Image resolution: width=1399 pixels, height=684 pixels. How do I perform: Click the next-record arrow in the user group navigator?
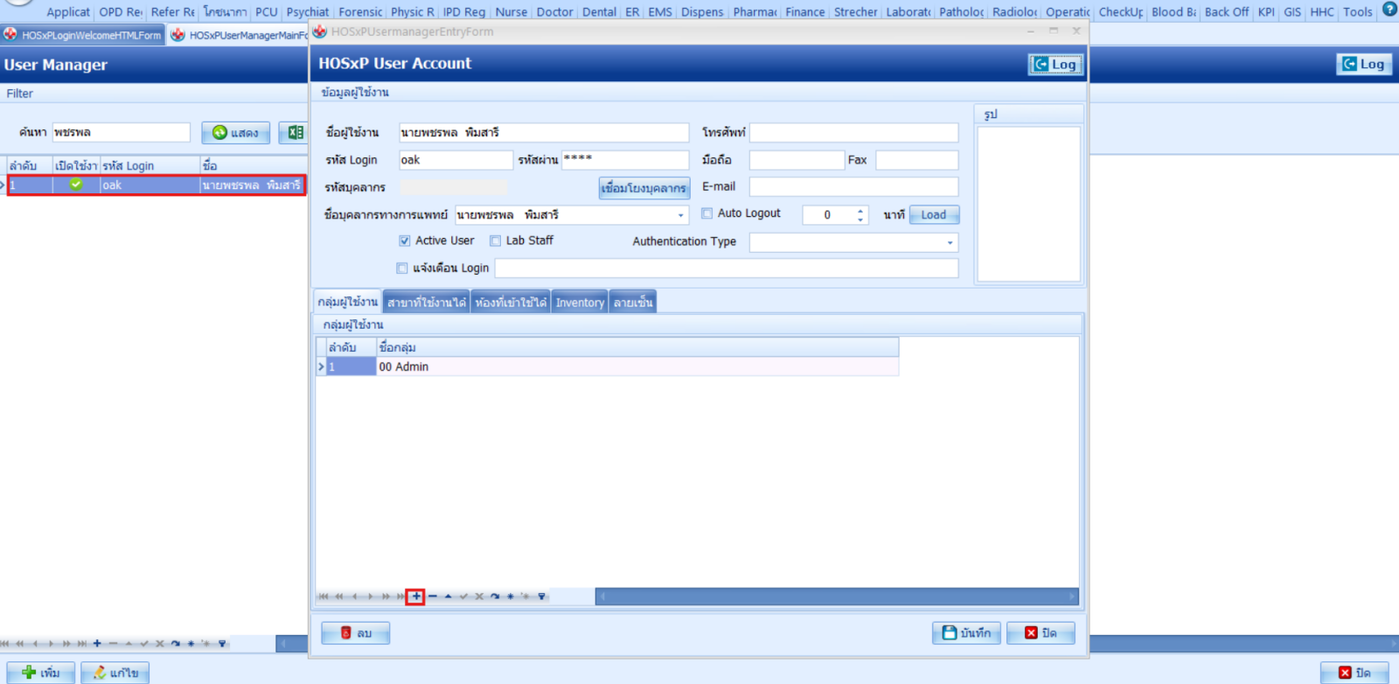pyautogui.click(x=370, y=596)
